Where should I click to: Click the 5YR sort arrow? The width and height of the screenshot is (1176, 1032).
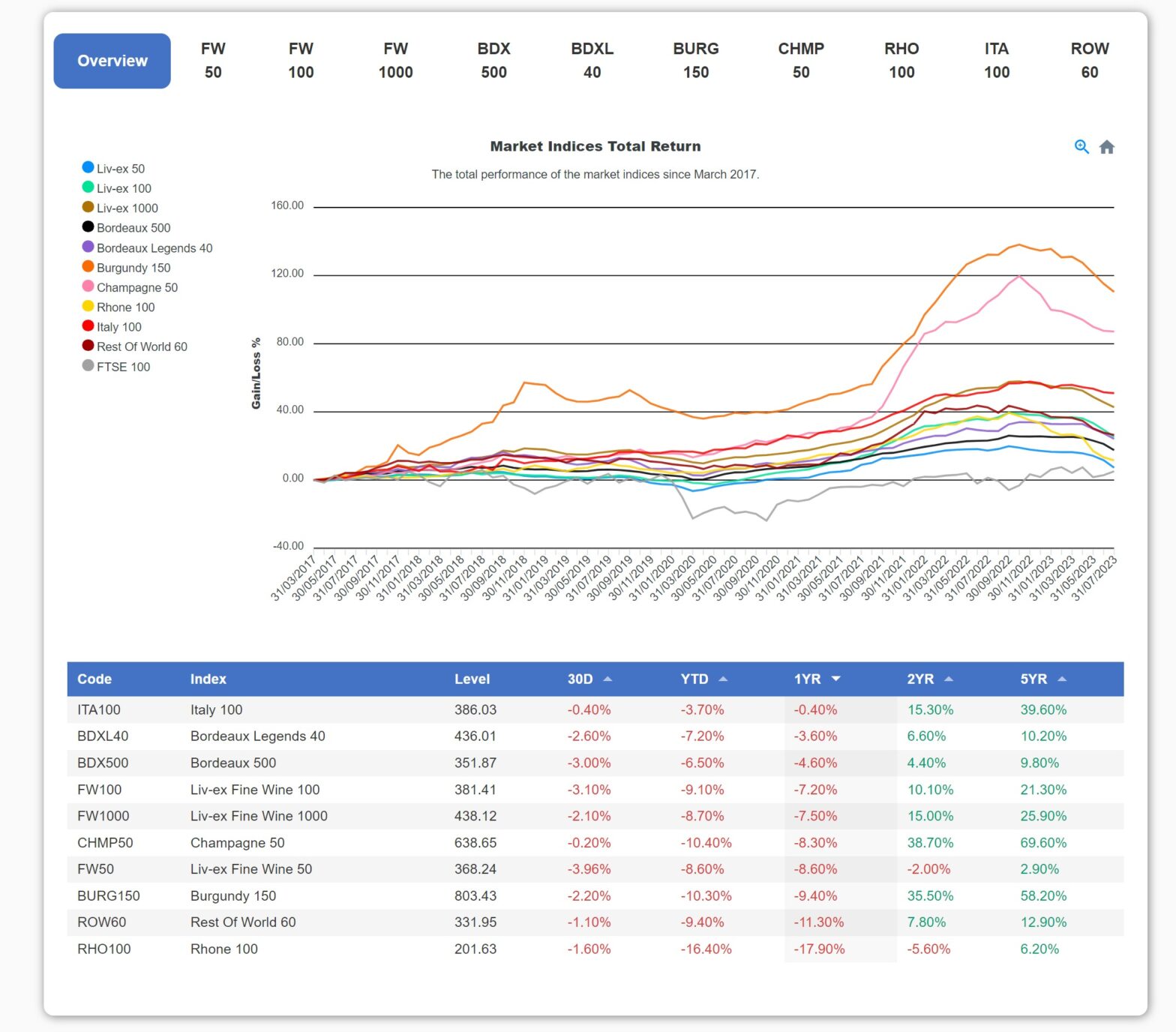tap(1062, 679)
